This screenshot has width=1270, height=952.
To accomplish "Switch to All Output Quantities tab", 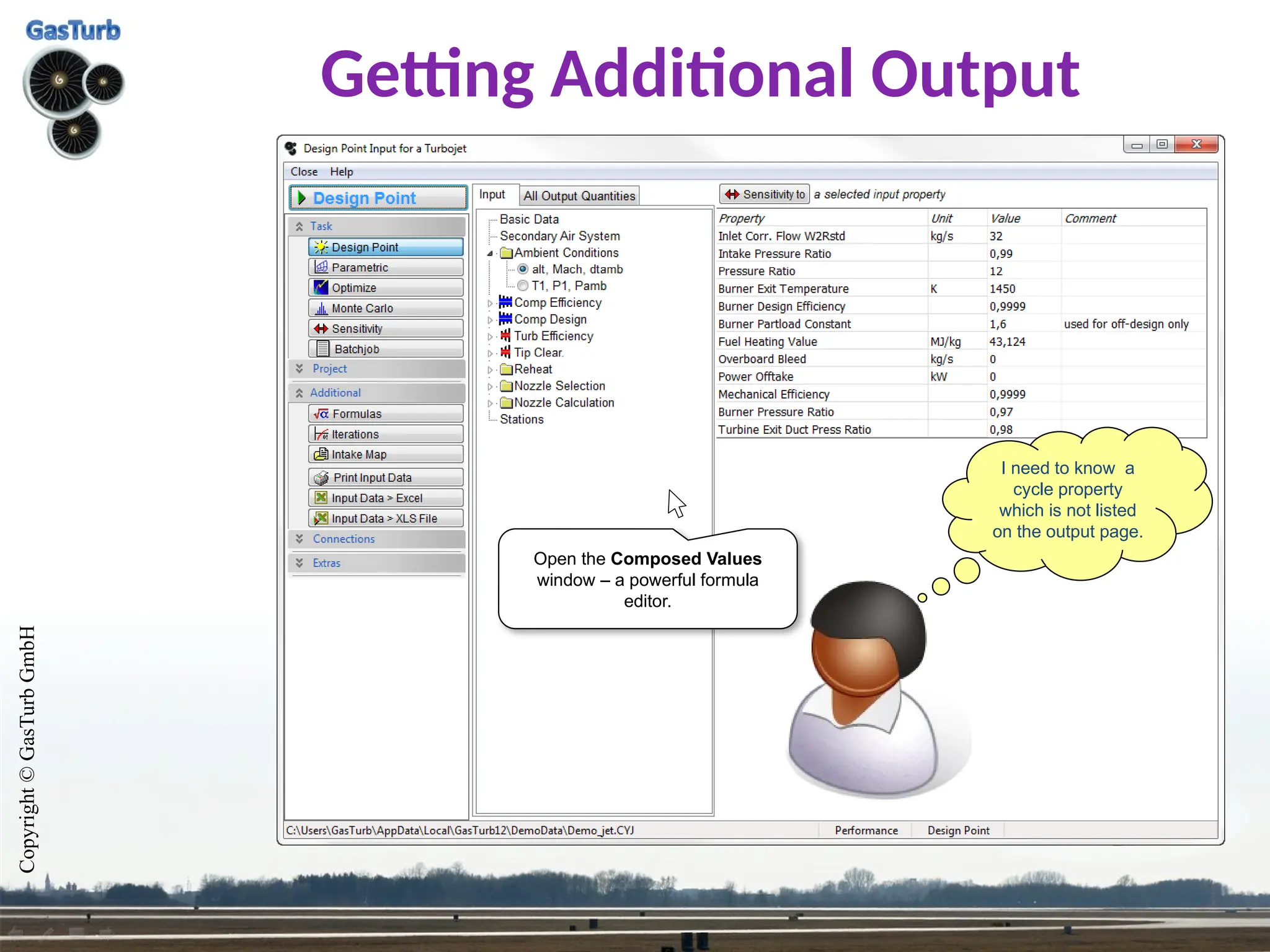I will tap(579, 196).
